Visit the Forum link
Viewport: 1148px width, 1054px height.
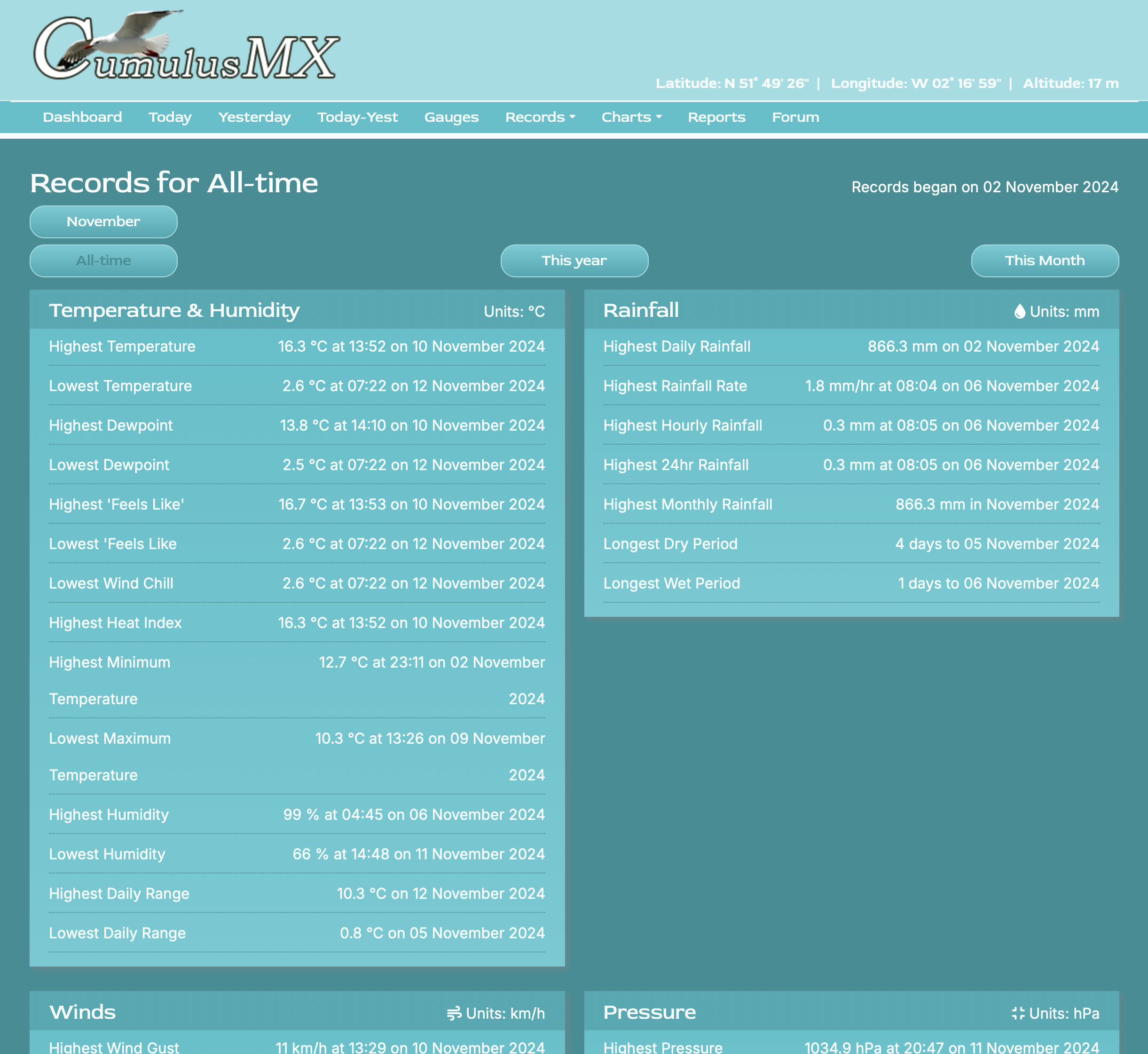click(795, 117)
